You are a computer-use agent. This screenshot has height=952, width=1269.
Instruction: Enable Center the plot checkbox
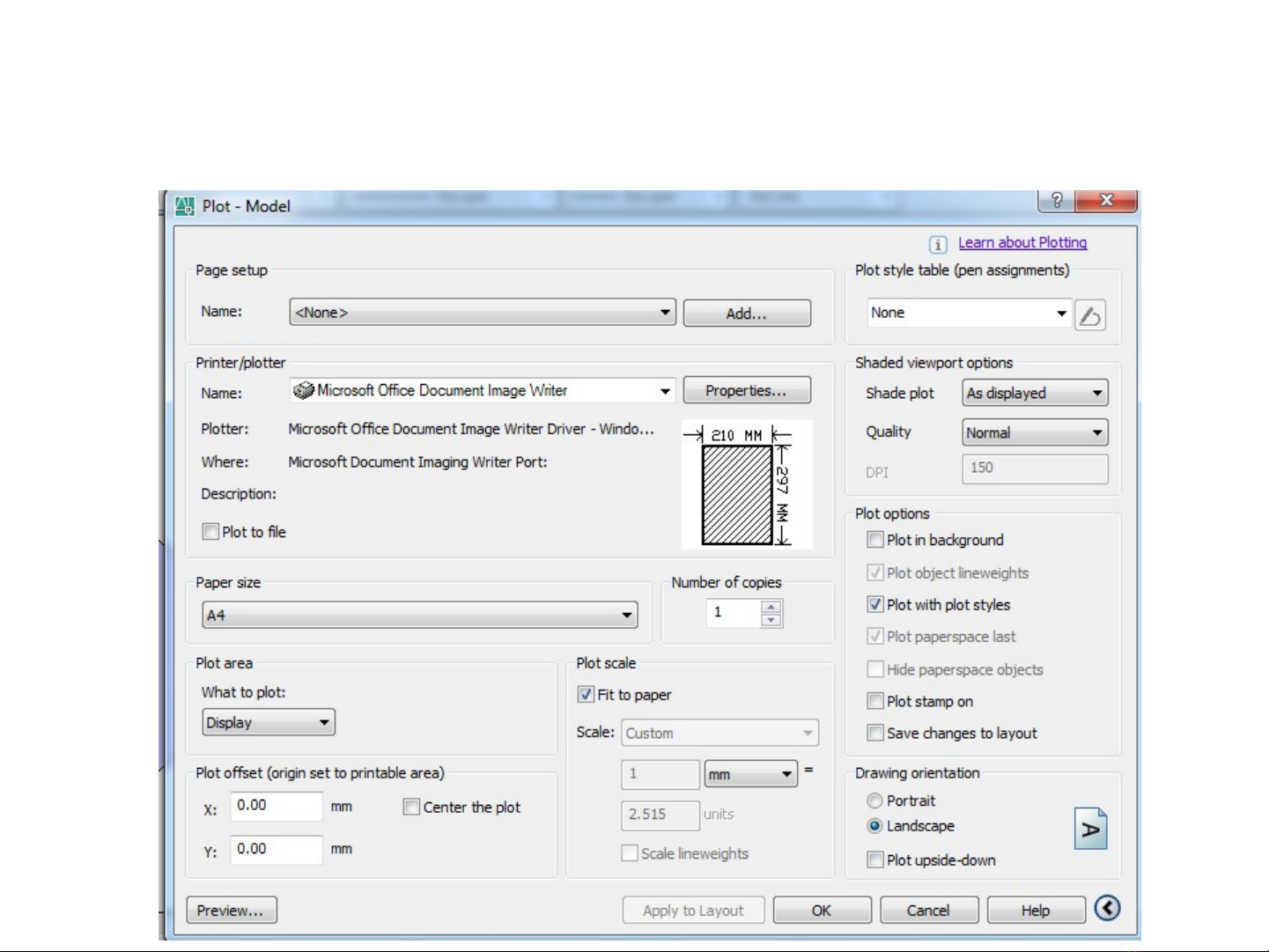tap(411, 807)
